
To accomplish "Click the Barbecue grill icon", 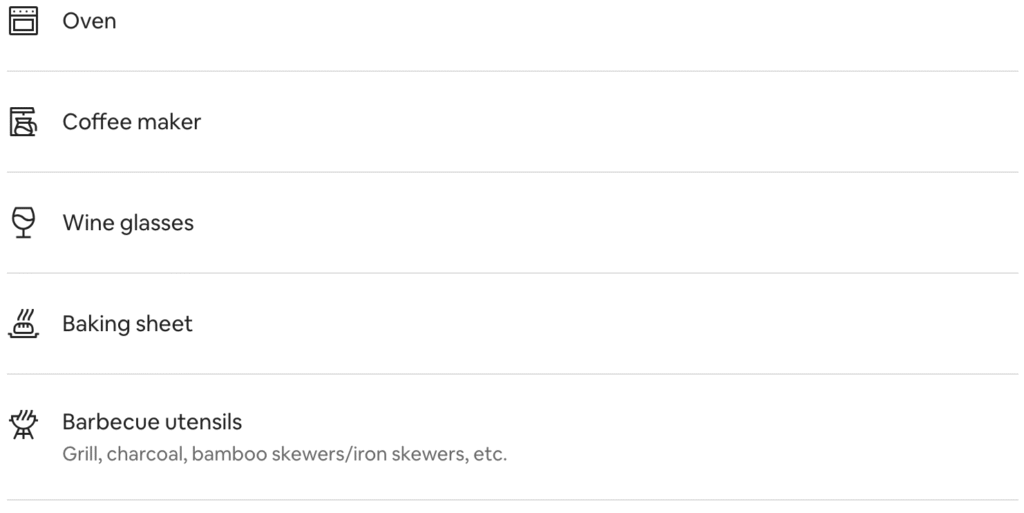I will 24,425.
